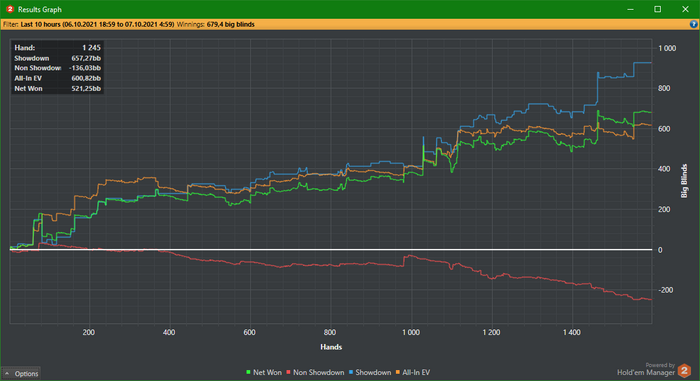Minimize the Results Graph window
The image size is (700, 381).
coord(630,9)
